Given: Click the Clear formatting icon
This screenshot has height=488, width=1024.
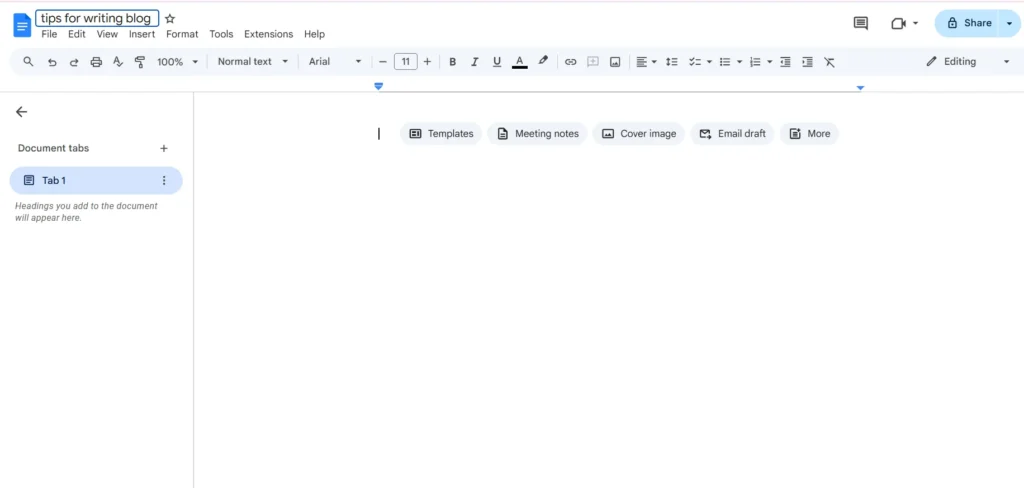Looking at the screenshot, I should pyautogui.click(x=829, y=62).
